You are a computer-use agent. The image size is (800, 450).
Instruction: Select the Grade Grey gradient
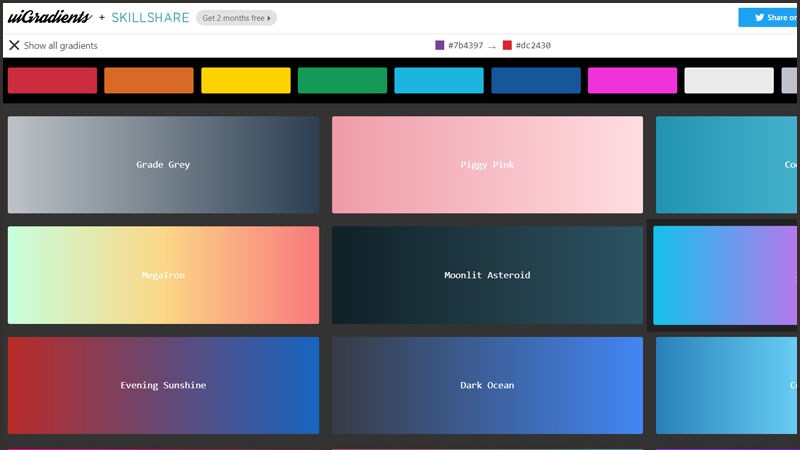tap(163, 165)
